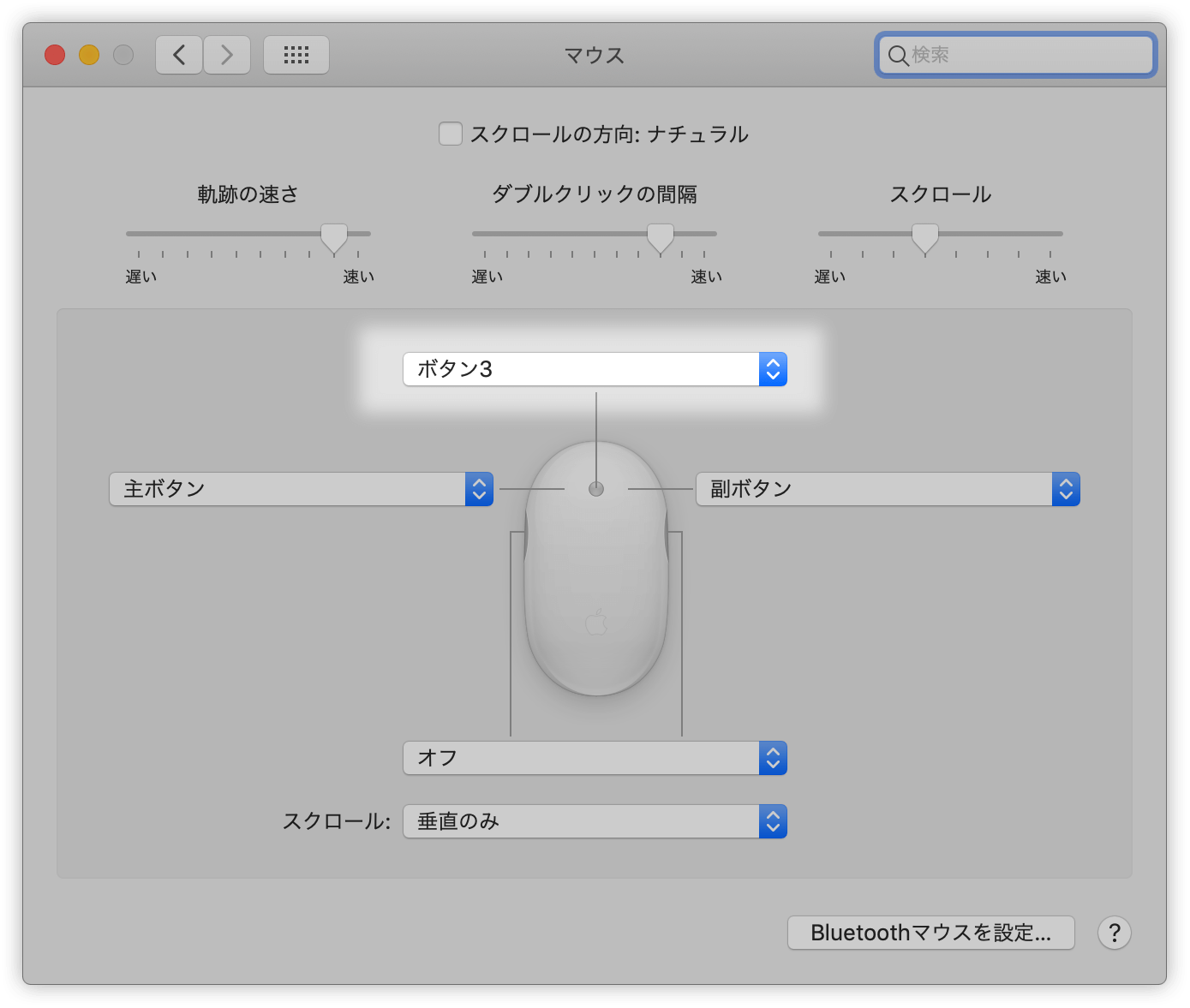
Task: Click 速い label under ダブルクリックの間隔
Action: [707, 277]
